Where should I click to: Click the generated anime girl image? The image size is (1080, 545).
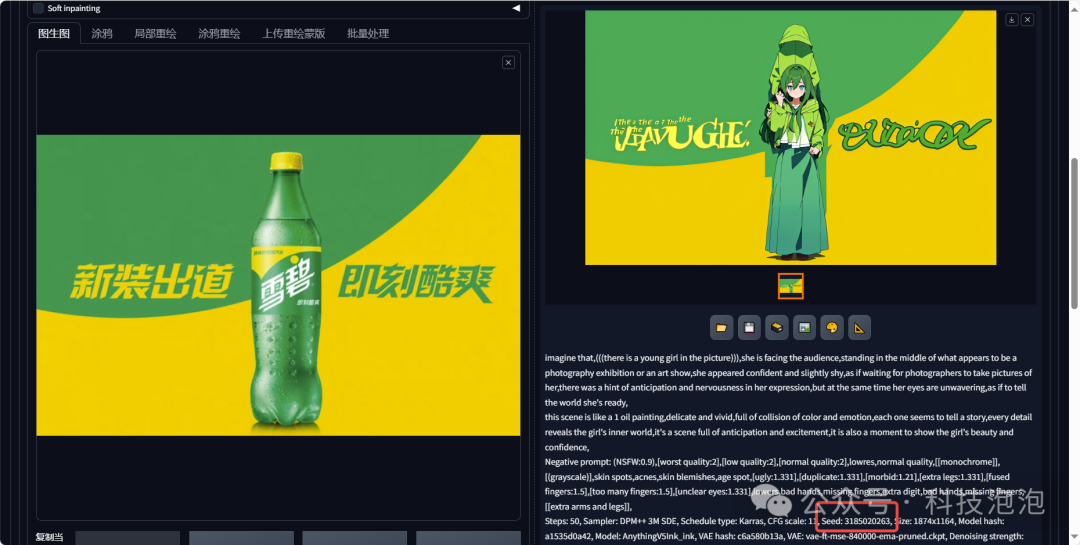tap(791, 137)
